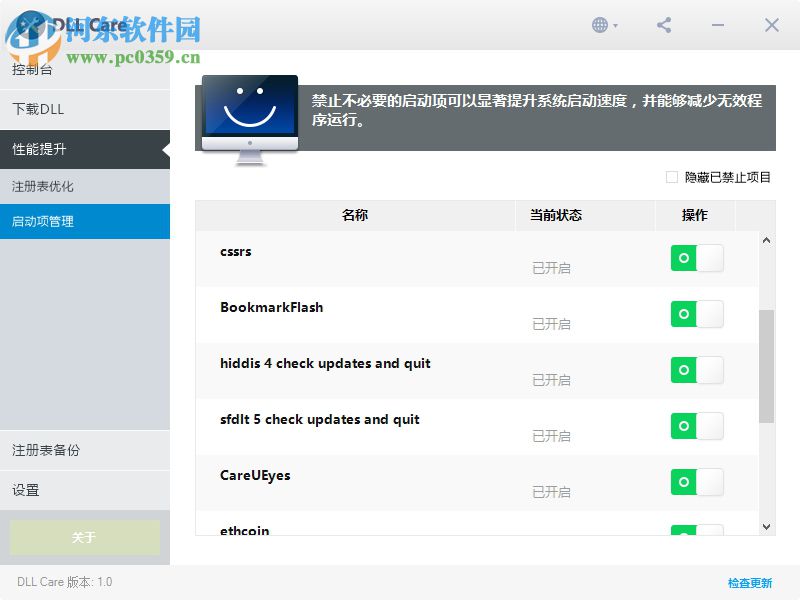Turn off the BookmarkFlash startup item
Image resolution: width=800 pixels, height=600 pixels.
pyautogui.click(x=697, y=314)
